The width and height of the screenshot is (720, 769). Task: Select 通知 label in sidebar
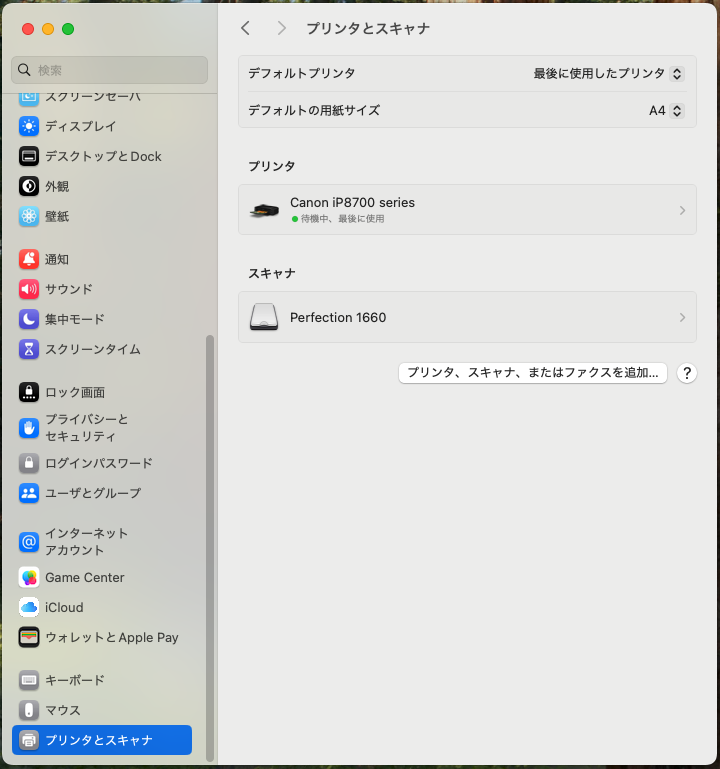tap(57, 259)
